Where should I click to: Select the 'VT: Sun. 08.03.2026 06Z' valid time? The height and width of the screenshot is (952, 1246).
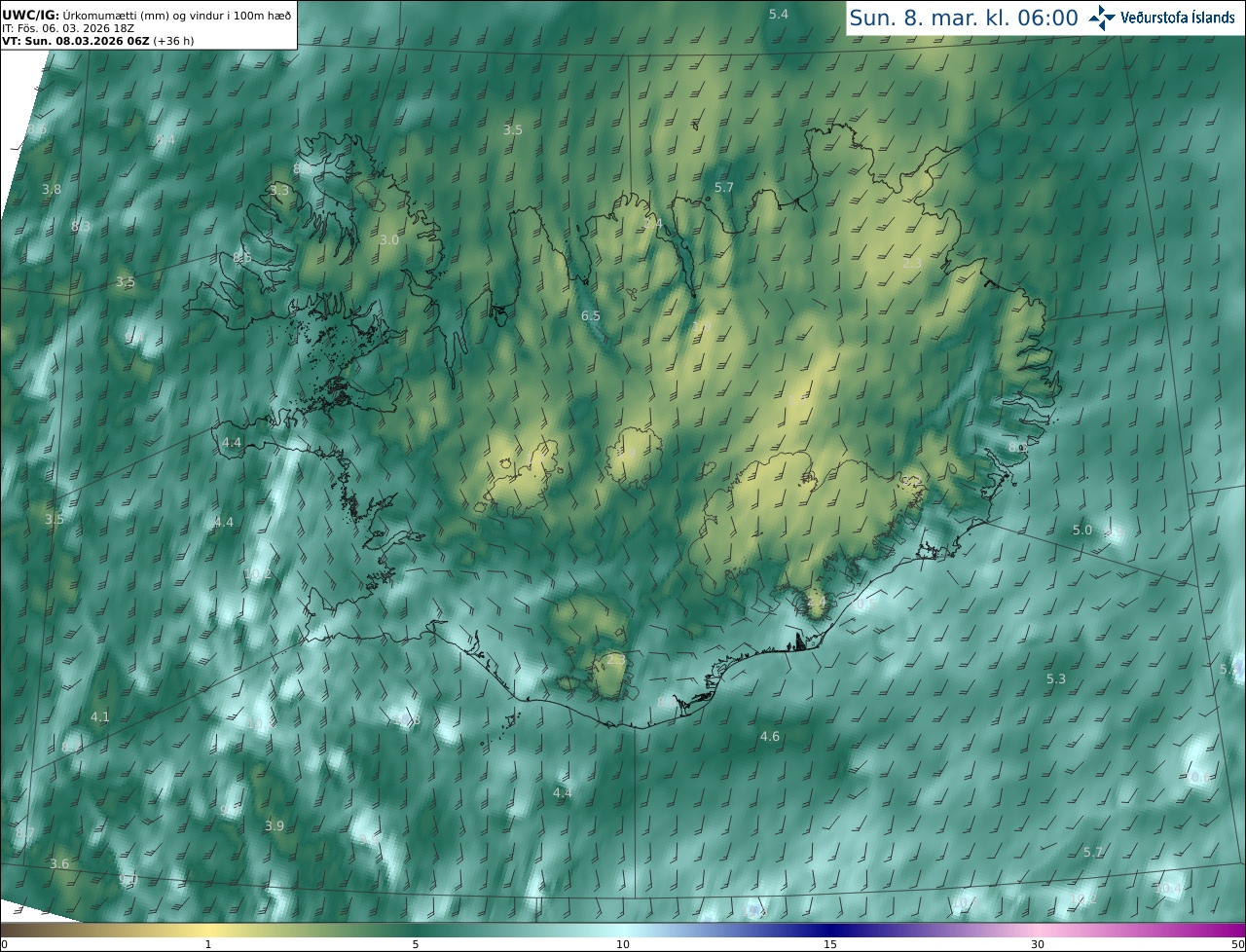[74, 41]
